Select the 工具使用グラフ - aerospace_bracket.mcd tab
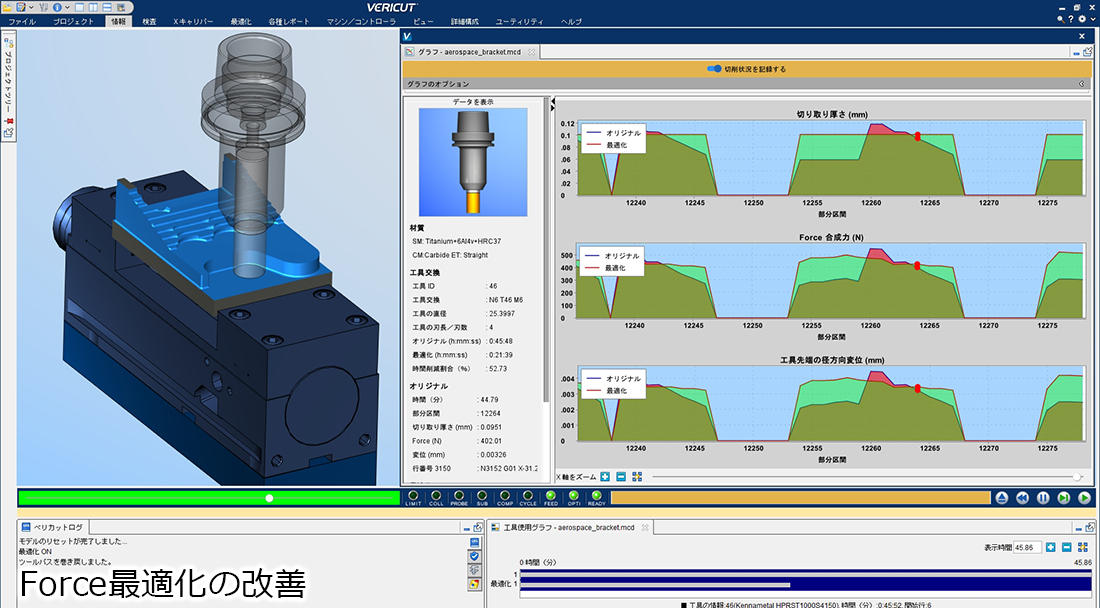 point(569,527)
